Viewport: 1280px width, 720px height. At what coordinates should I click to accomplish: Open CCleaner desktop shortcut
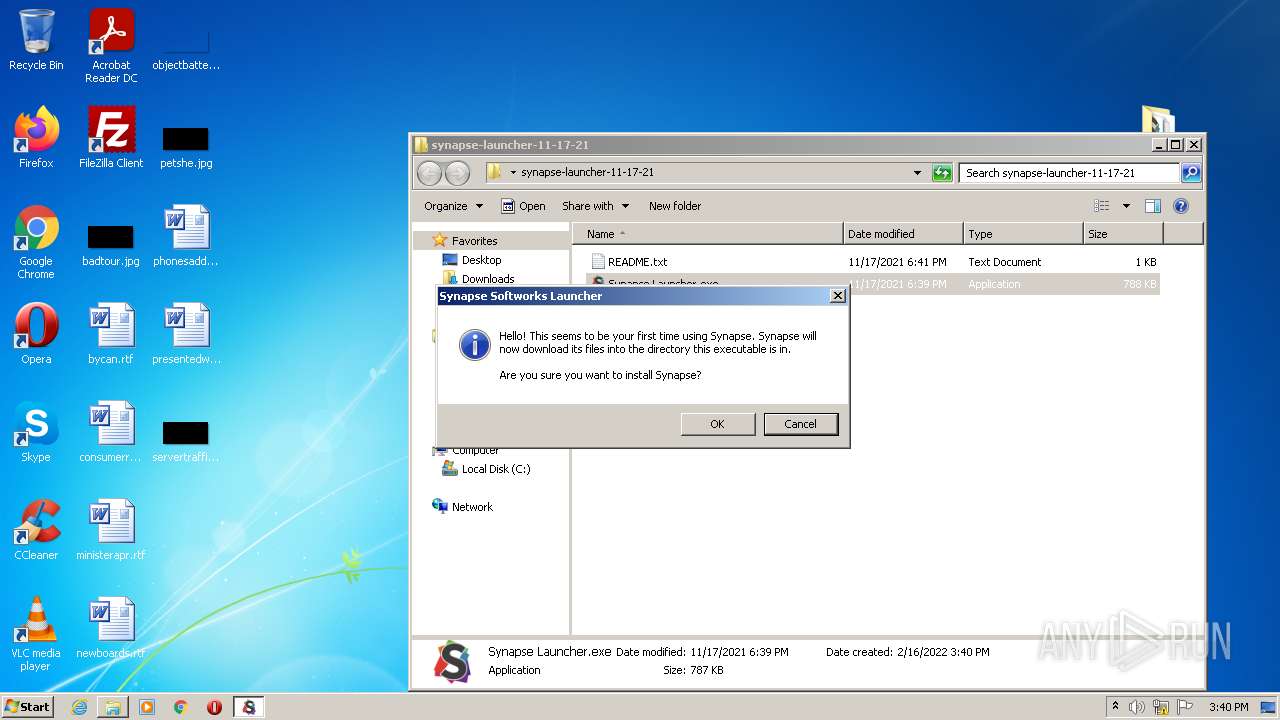[x=36, y=530]
